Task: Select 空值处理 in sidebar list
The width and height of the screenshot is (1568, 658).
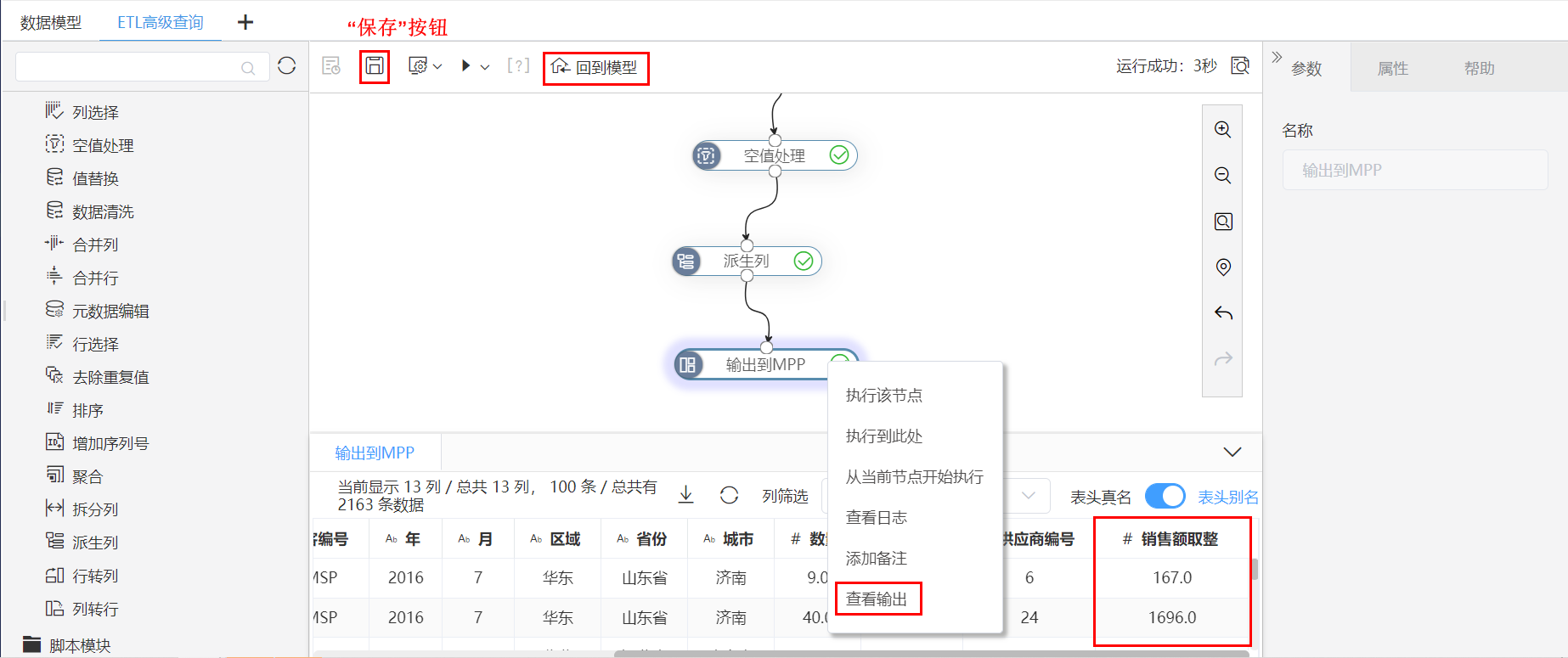Action: 89,145
